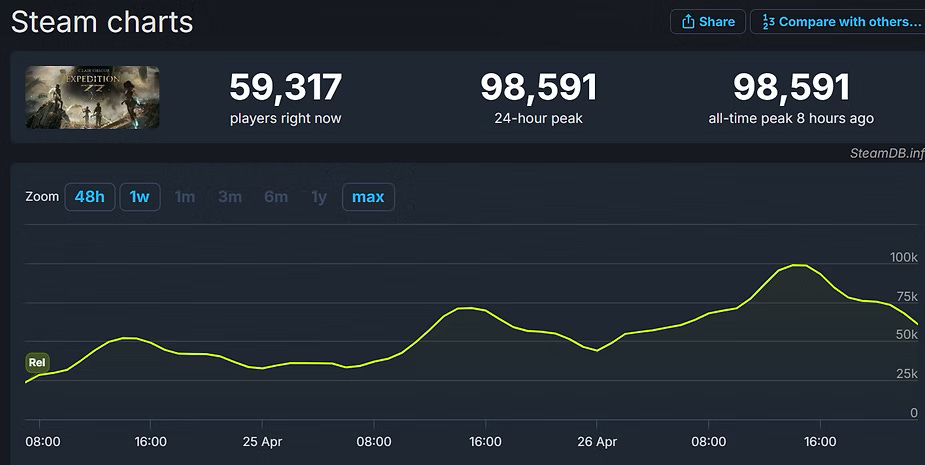Open the Expedition 33 game thumbnail

click(x=92, y=97)
